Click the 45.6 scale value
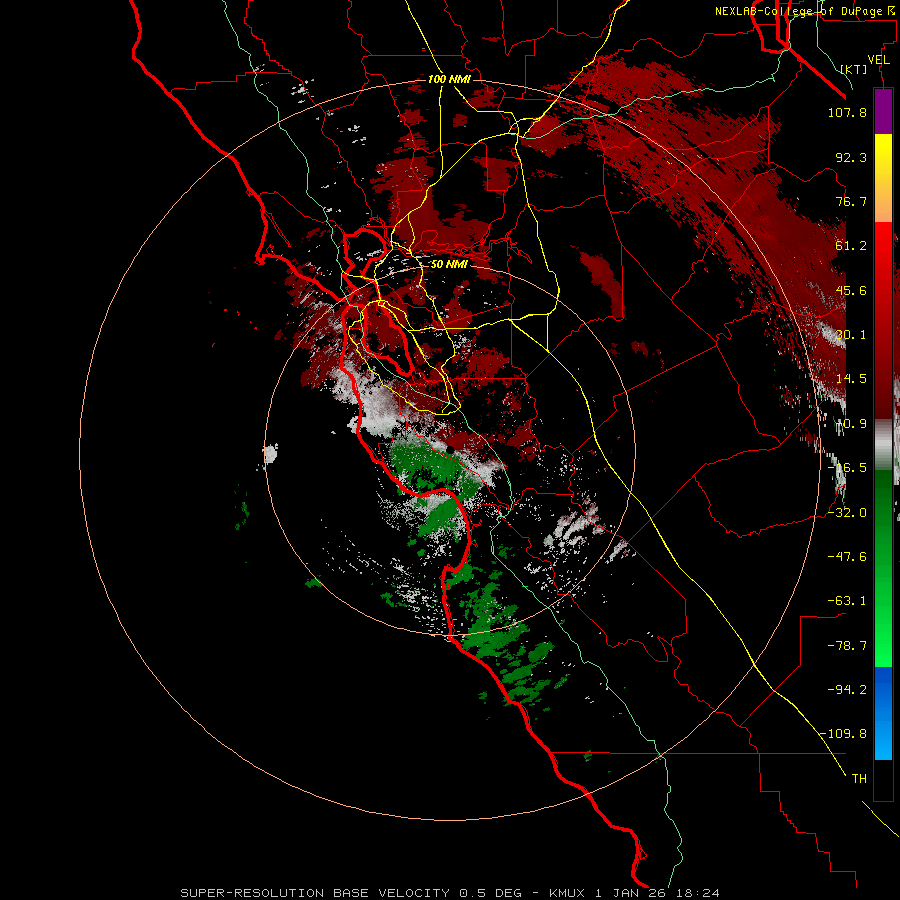The image size is (900, 900). click(x=851, y=290)
